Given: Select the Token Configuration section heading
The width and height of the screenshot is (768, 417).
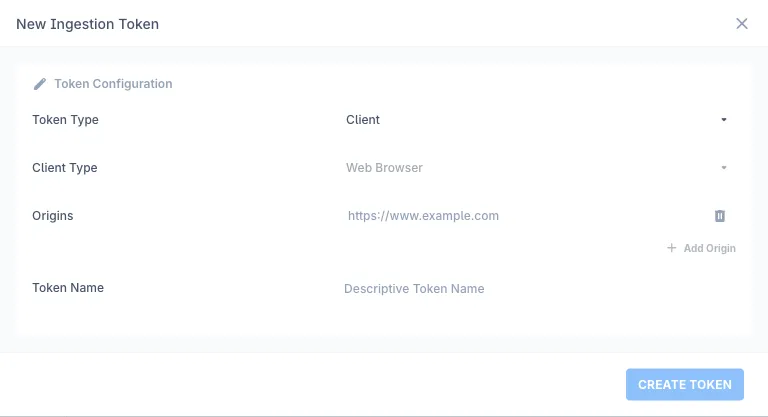Looking at the screenshot, I should click(x=113, y=84).
